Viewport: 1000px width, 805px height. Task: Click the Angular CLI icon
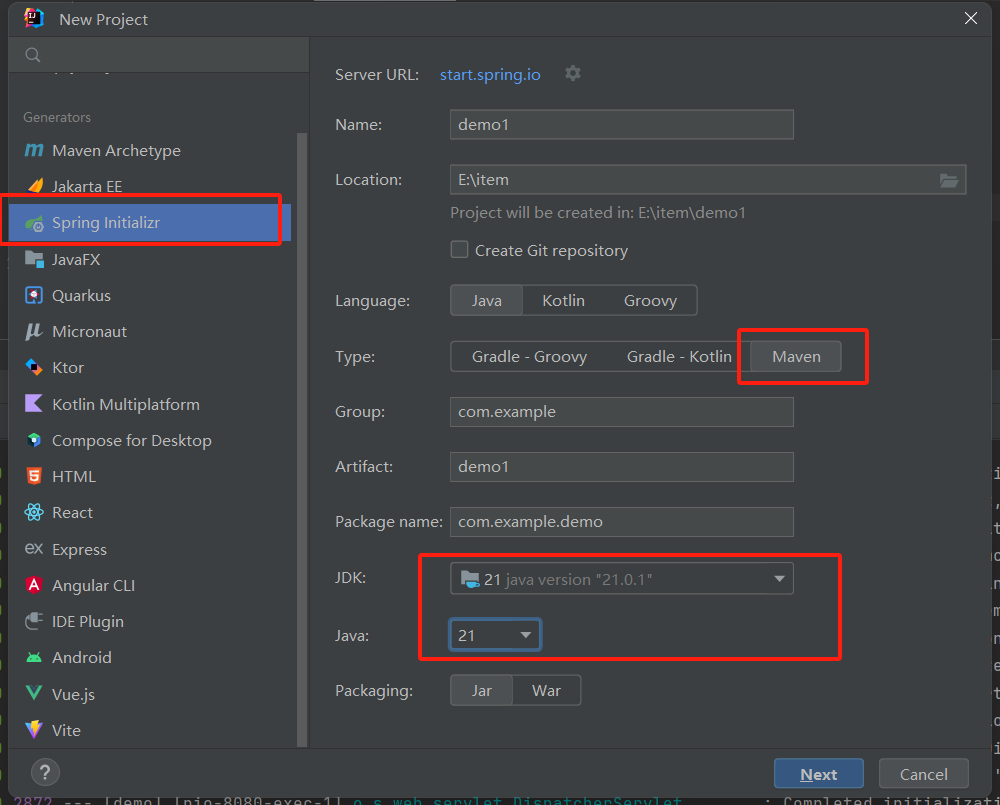point(34,585)
